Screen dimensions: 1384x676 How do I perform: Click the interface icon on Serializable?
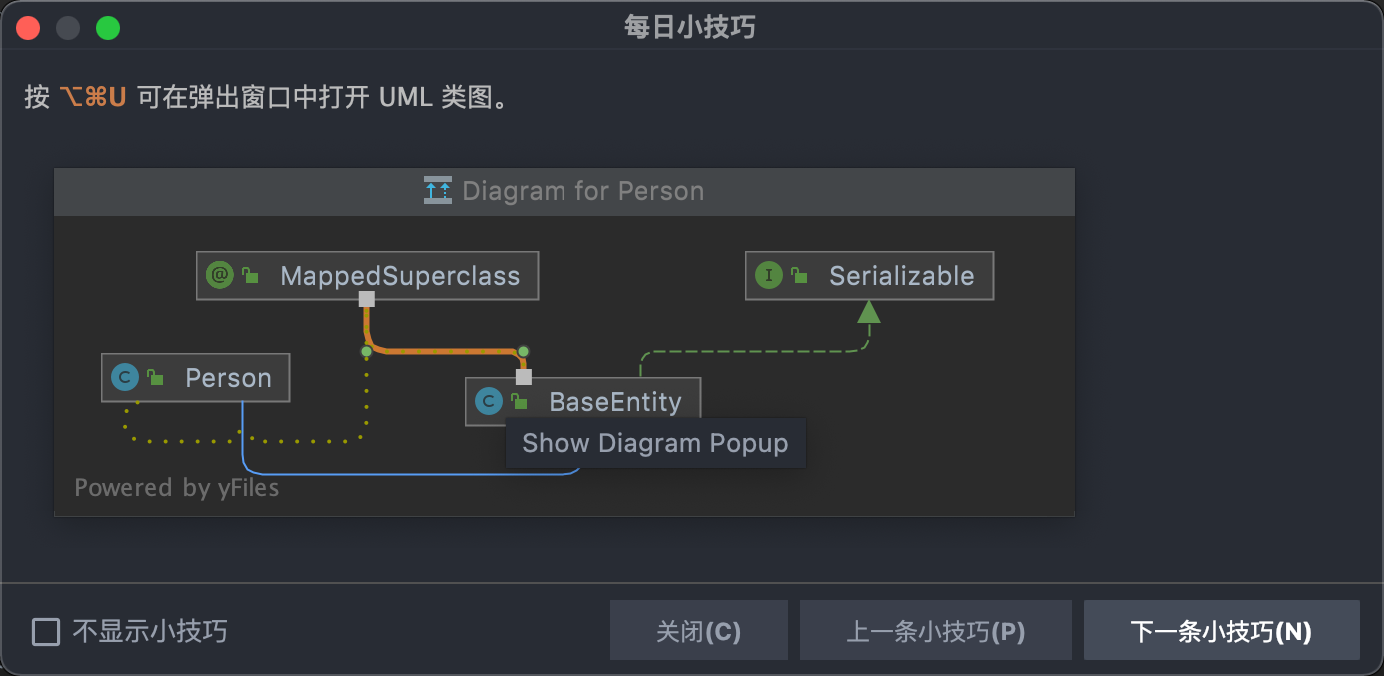click(768, 275)
